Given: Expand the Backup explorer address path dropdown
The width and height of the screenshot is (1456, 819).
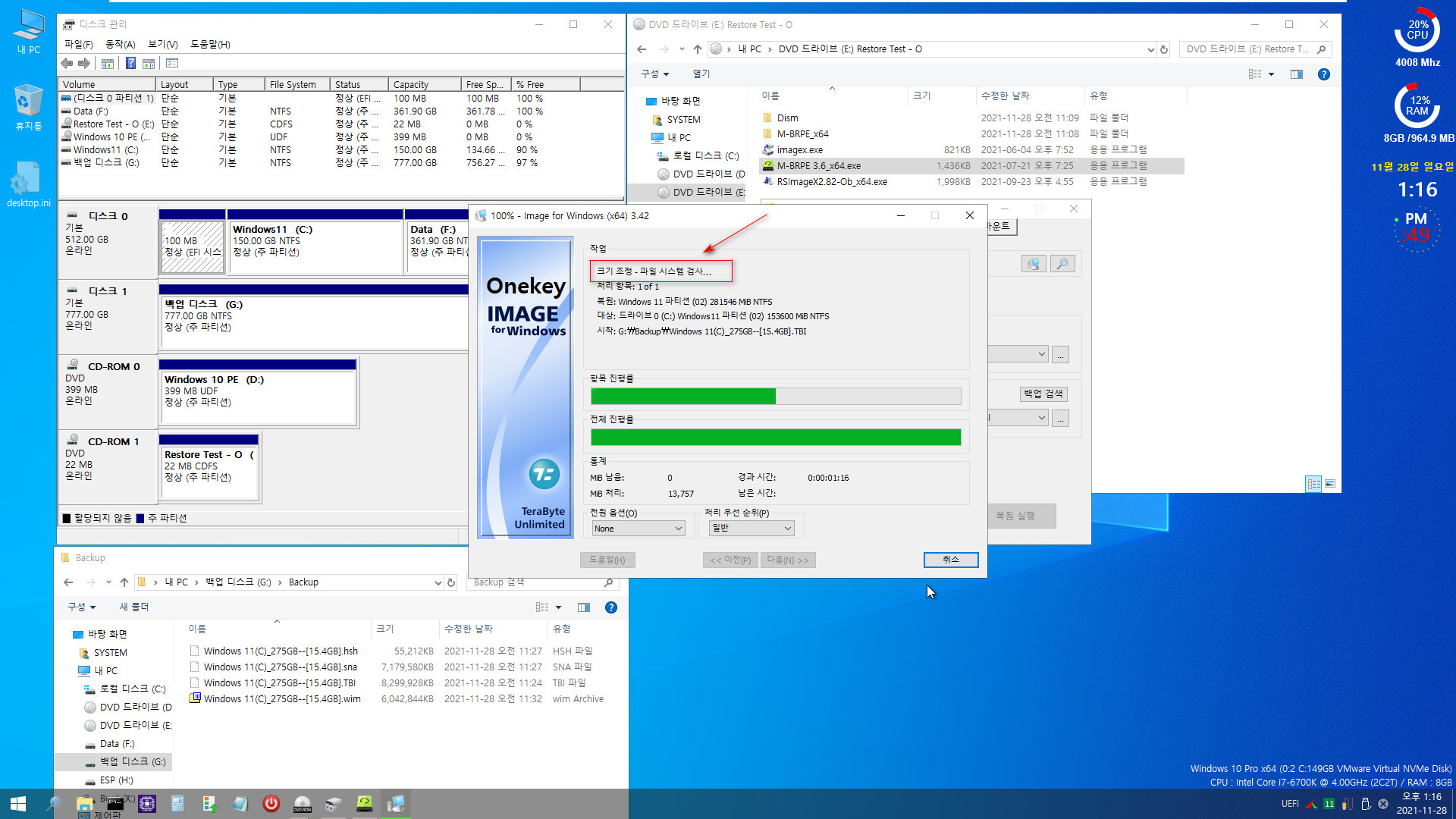Looking at the screenshot, I should tap(438, 582).
